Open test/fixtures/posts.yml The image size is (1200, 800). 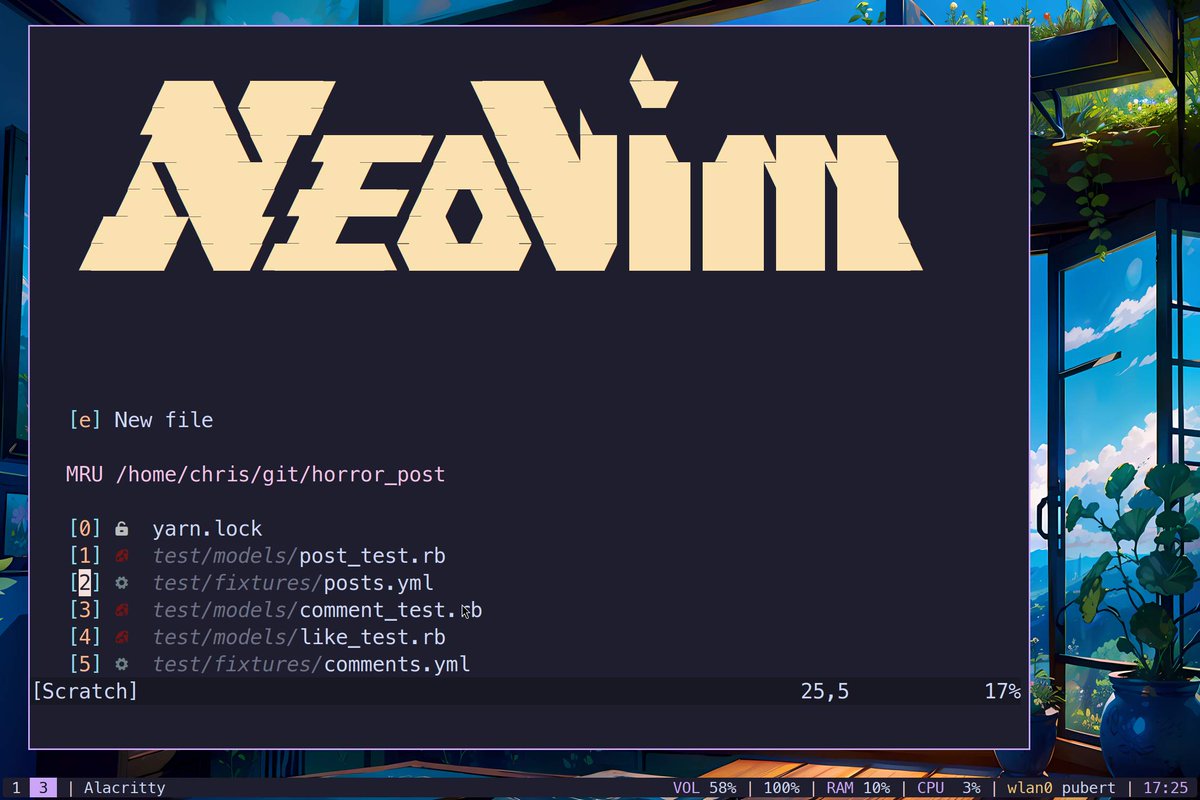point(293,583)
